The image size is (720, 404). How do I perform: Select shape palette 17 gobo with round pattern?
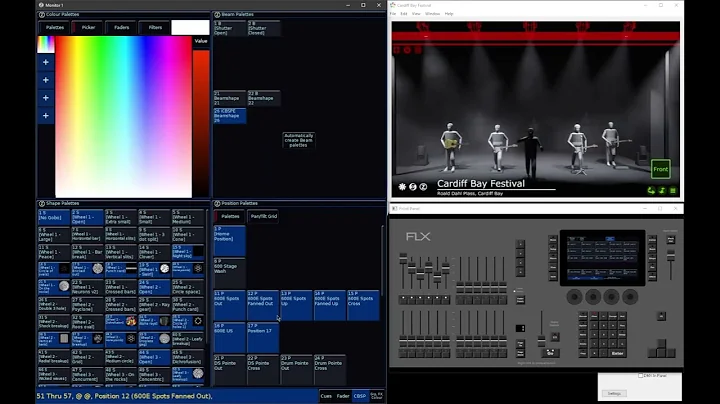coord(87,269)
